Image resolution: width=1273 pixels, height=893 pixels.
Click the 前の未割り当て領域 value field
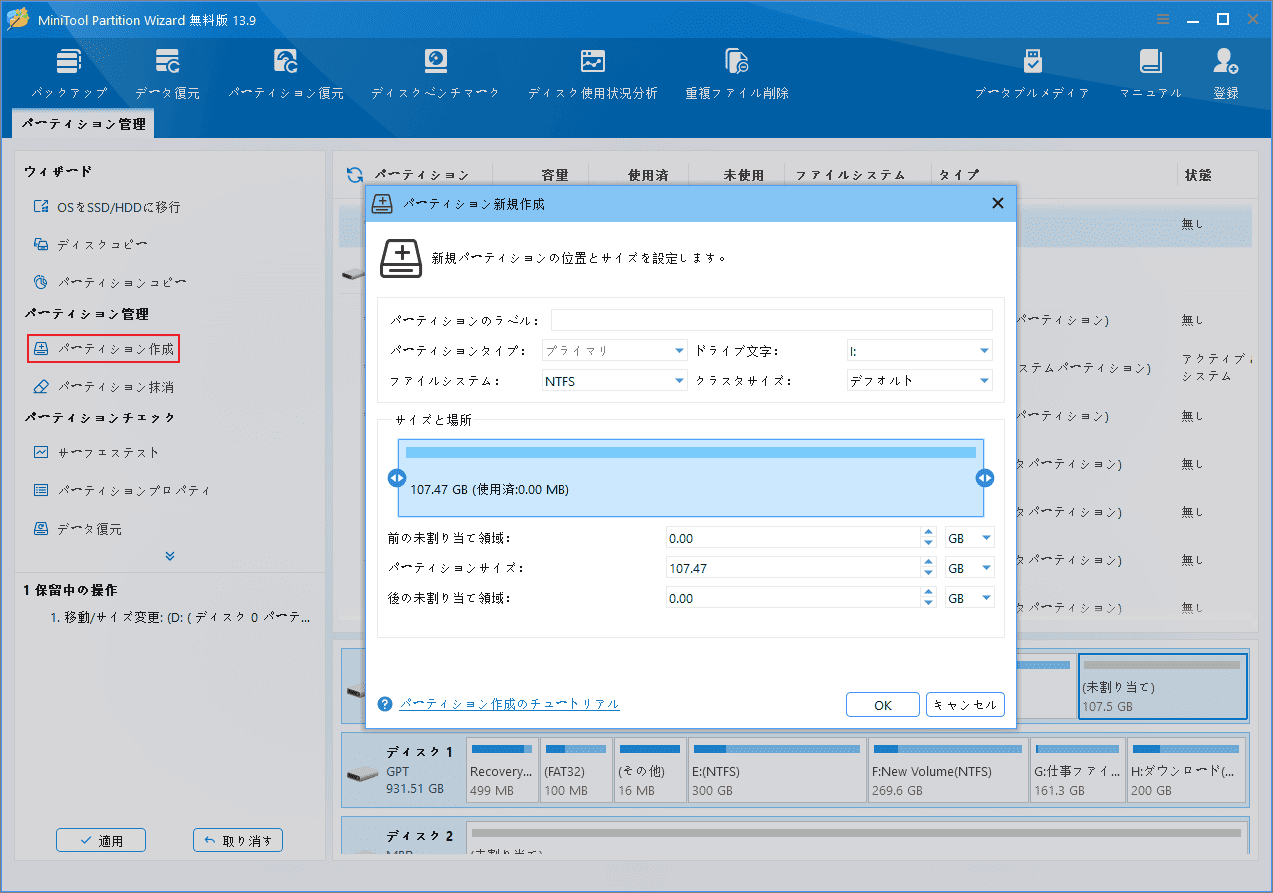click(x=793, y=538)
